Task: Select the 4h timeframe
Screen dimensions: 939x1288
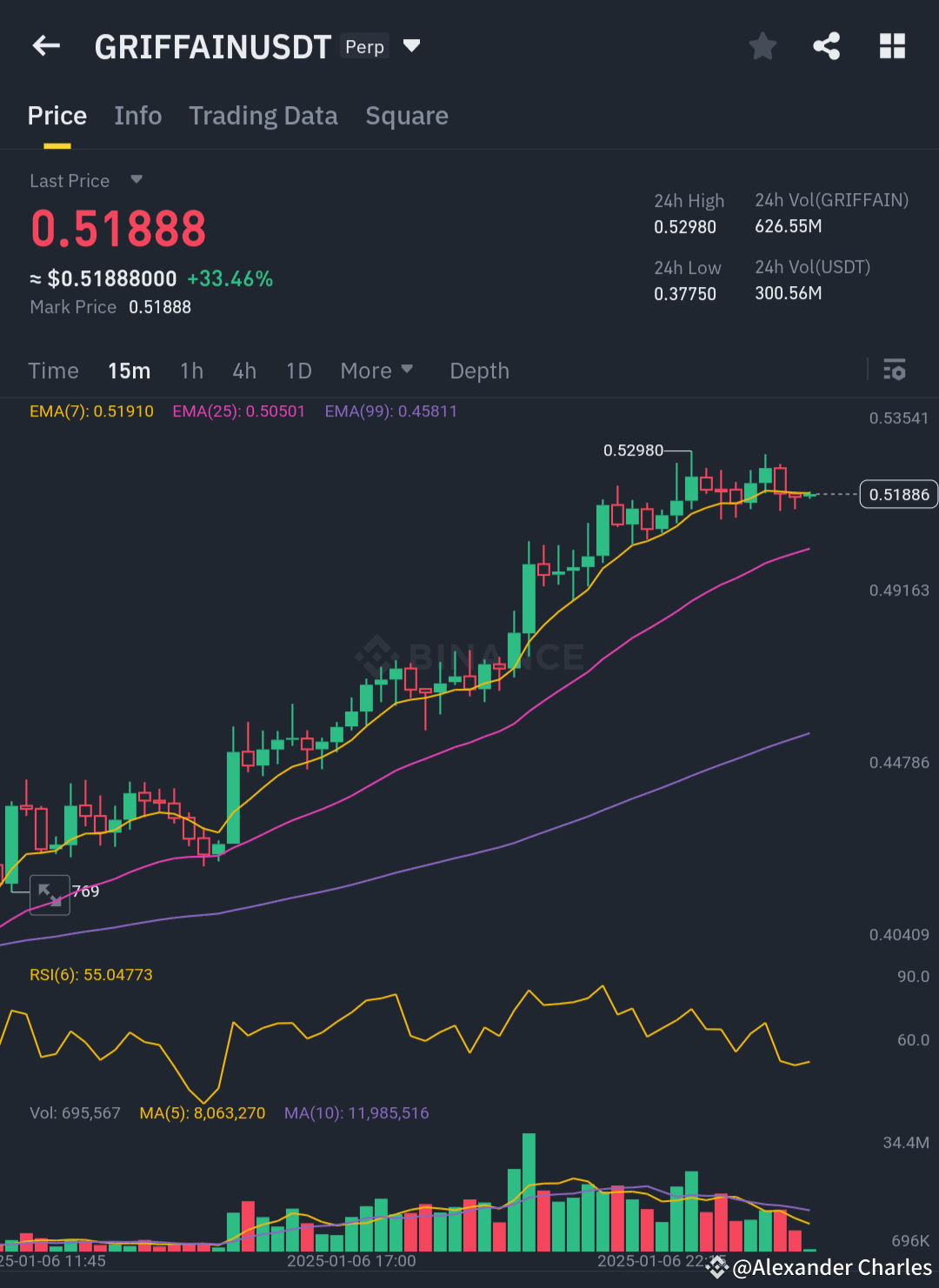Action: (244, 370)
